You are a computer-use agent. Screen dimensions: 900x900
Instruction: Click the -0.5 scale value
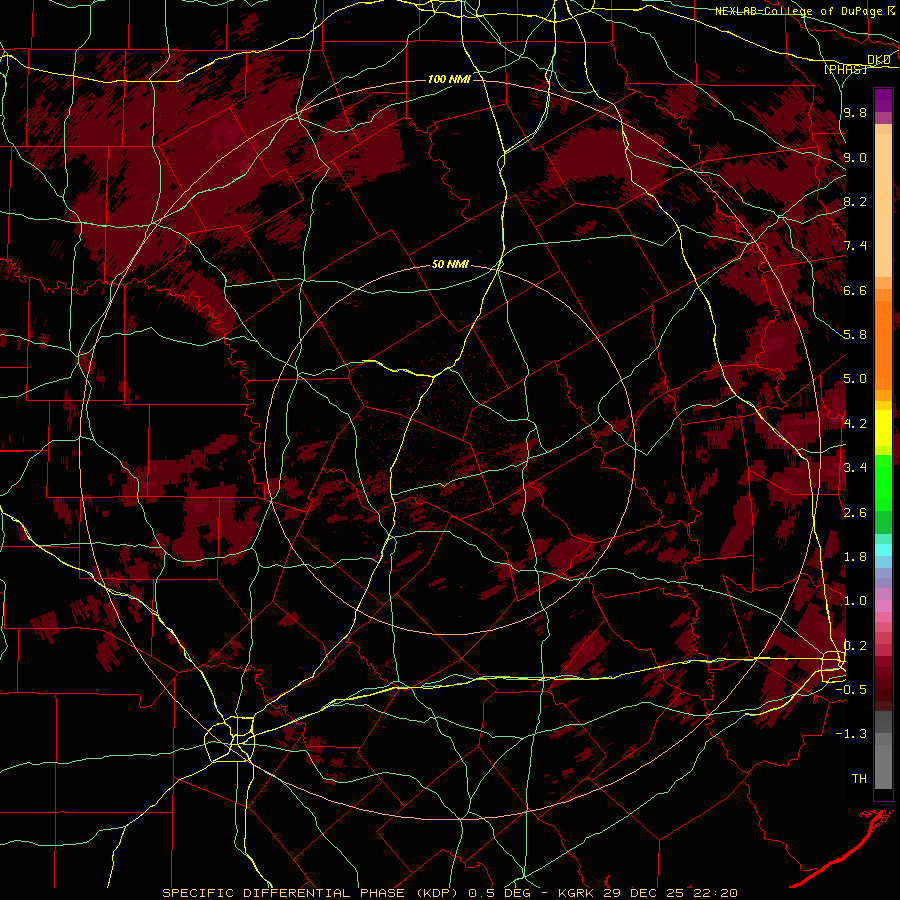click(x=851, y=689)
